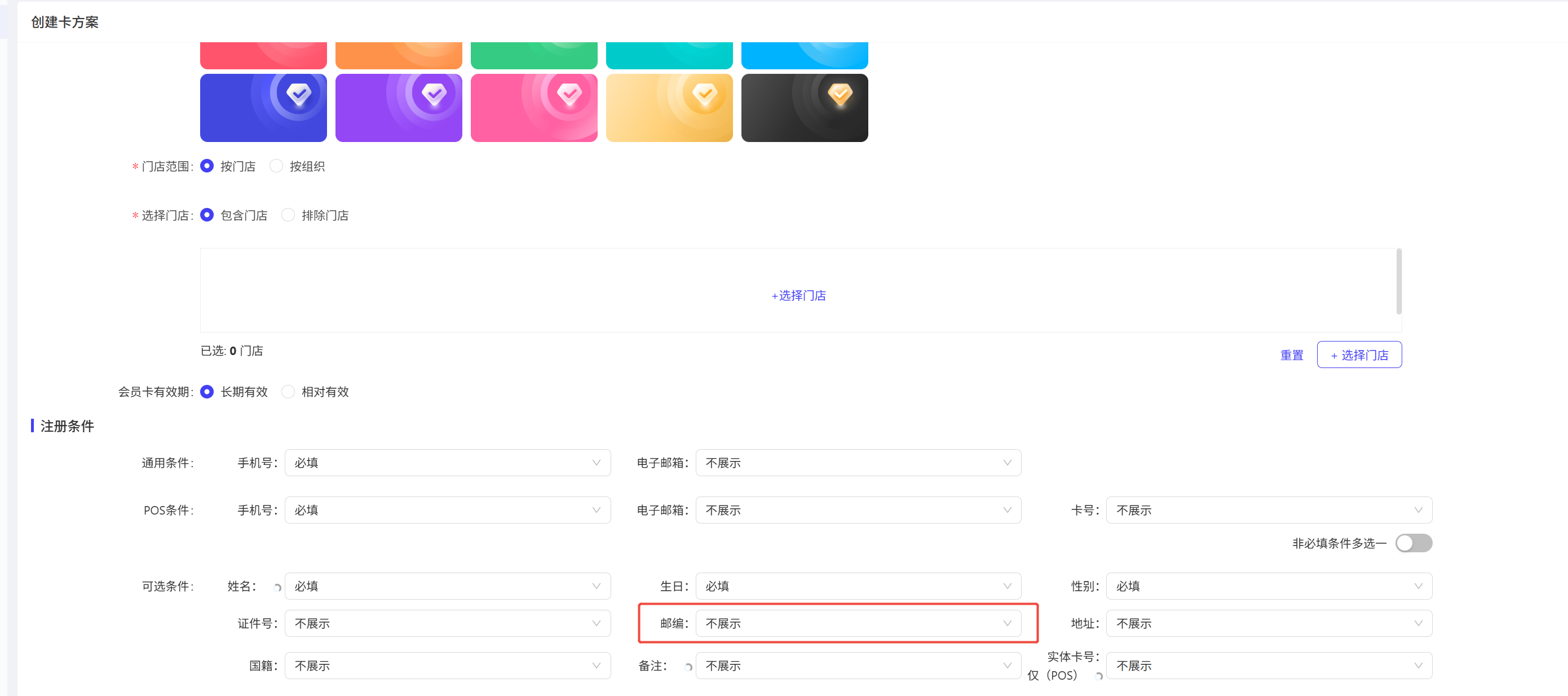This screenshot has width=1568, height=696.
Task: Select the pink card background
Action: tap(534, 108)
